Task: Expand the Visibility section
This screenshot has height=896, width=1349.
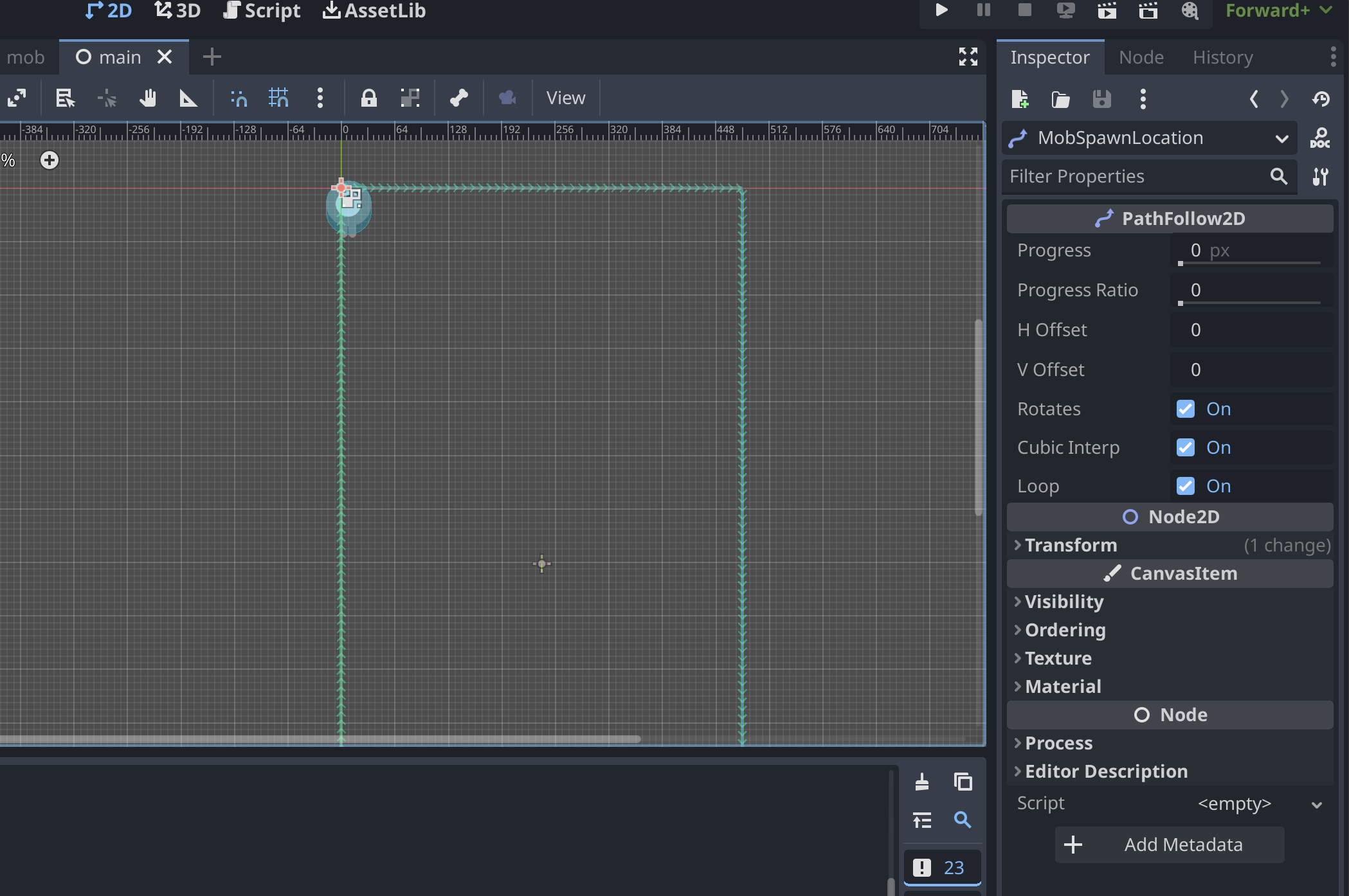Action: pyautogui.click(x=1064, y=602)
